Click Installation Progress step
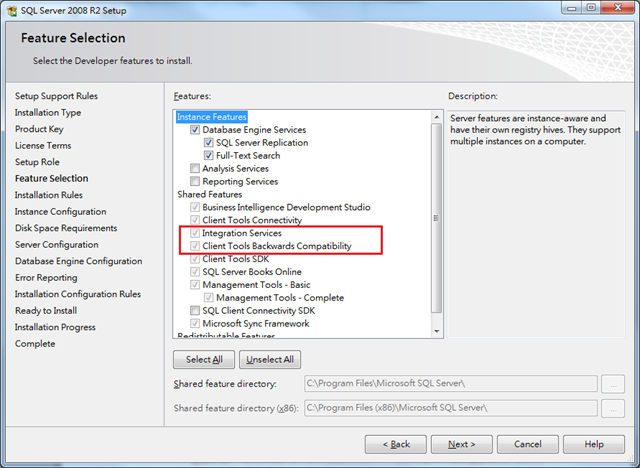The height and width of the screenshot is (468, 640). click(x=55, y=328)
